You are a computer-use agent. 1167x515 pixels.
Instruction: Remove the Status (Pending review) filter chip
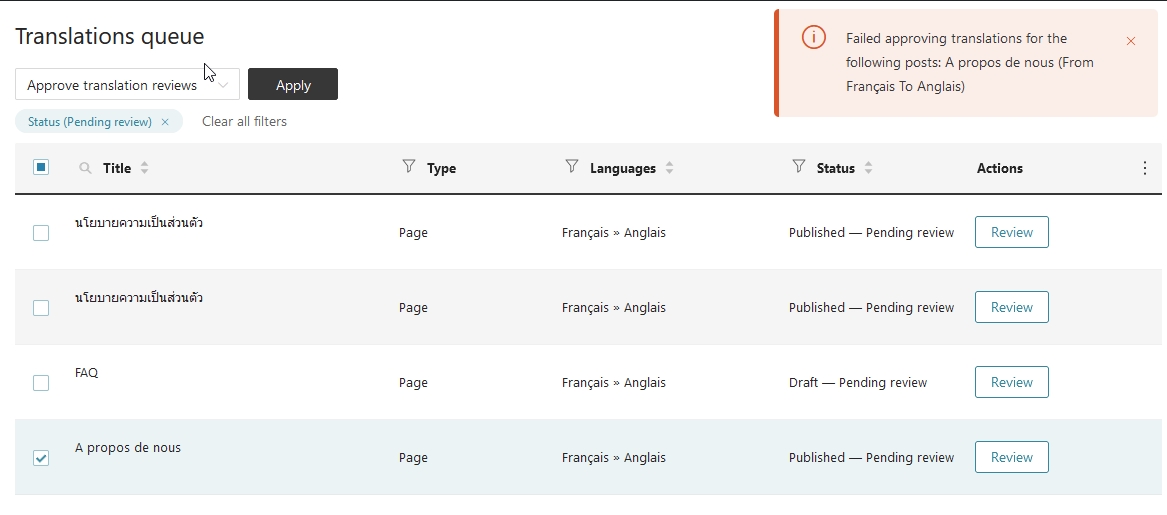click(x=165, y=122)
